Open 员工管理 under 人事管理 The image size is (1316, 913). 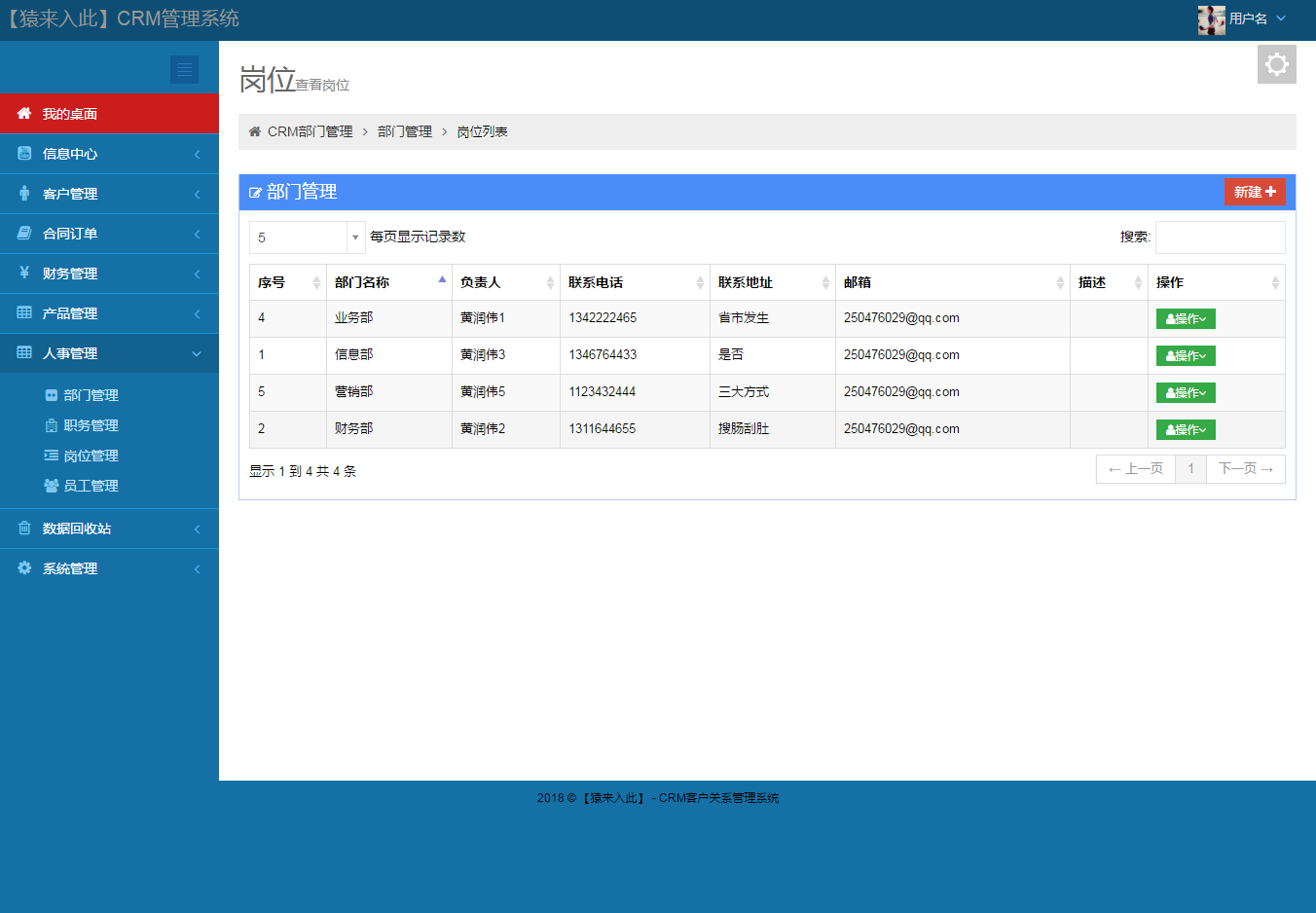(92, 485)
